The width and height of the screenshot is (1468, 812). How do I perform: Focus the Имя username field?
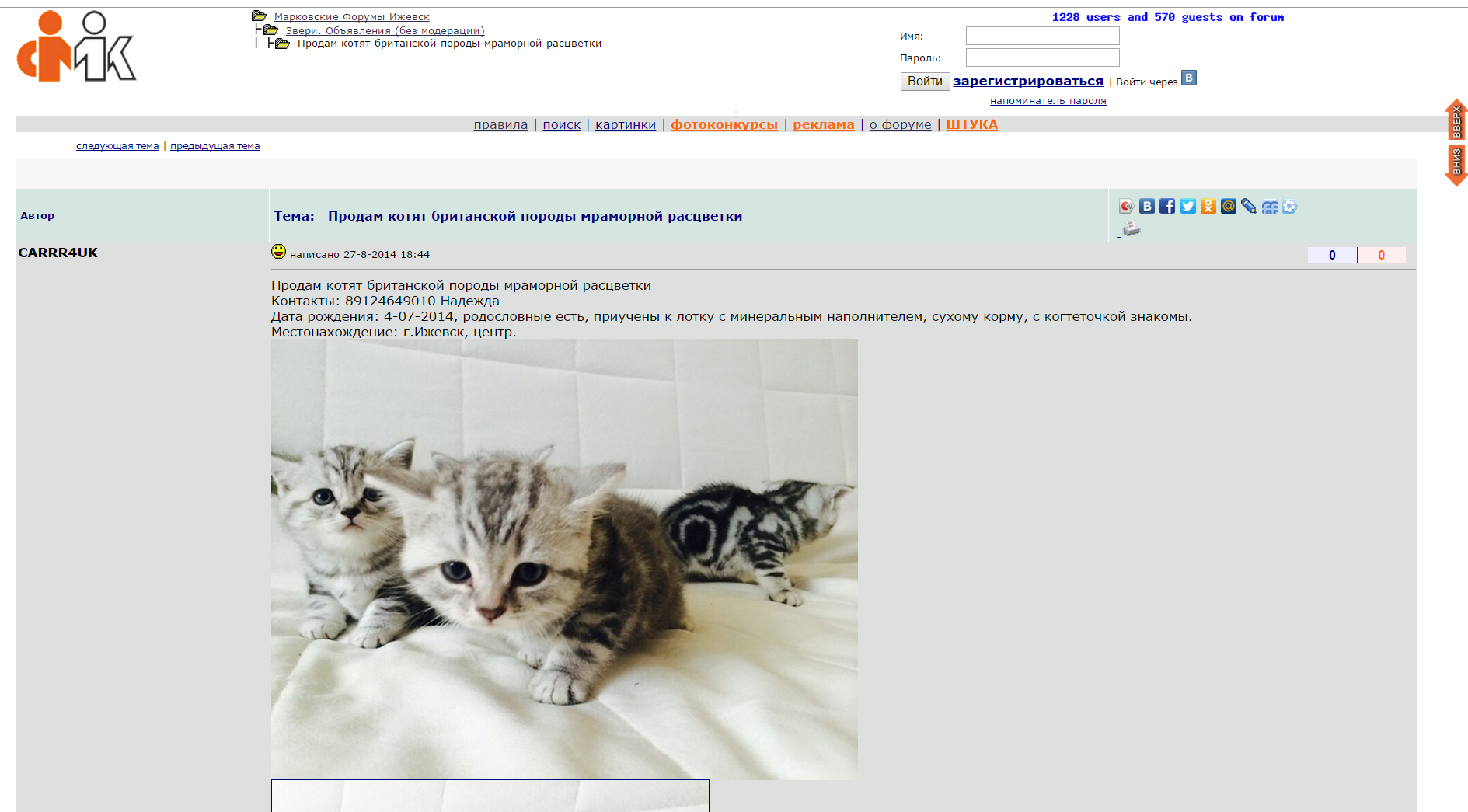tap(1042, 36)
